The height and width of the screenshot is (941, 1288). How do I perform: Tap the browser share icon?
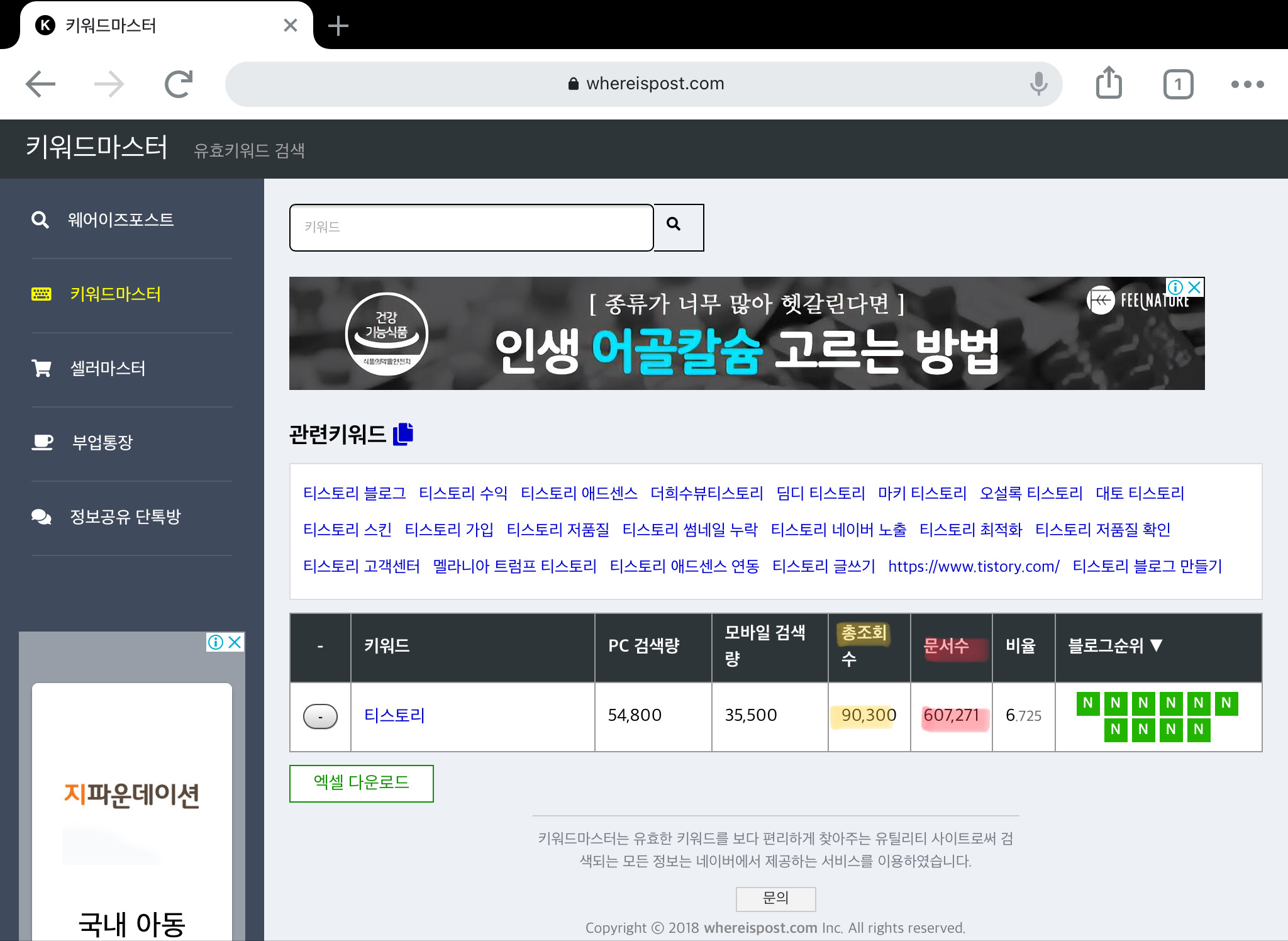1109,84
